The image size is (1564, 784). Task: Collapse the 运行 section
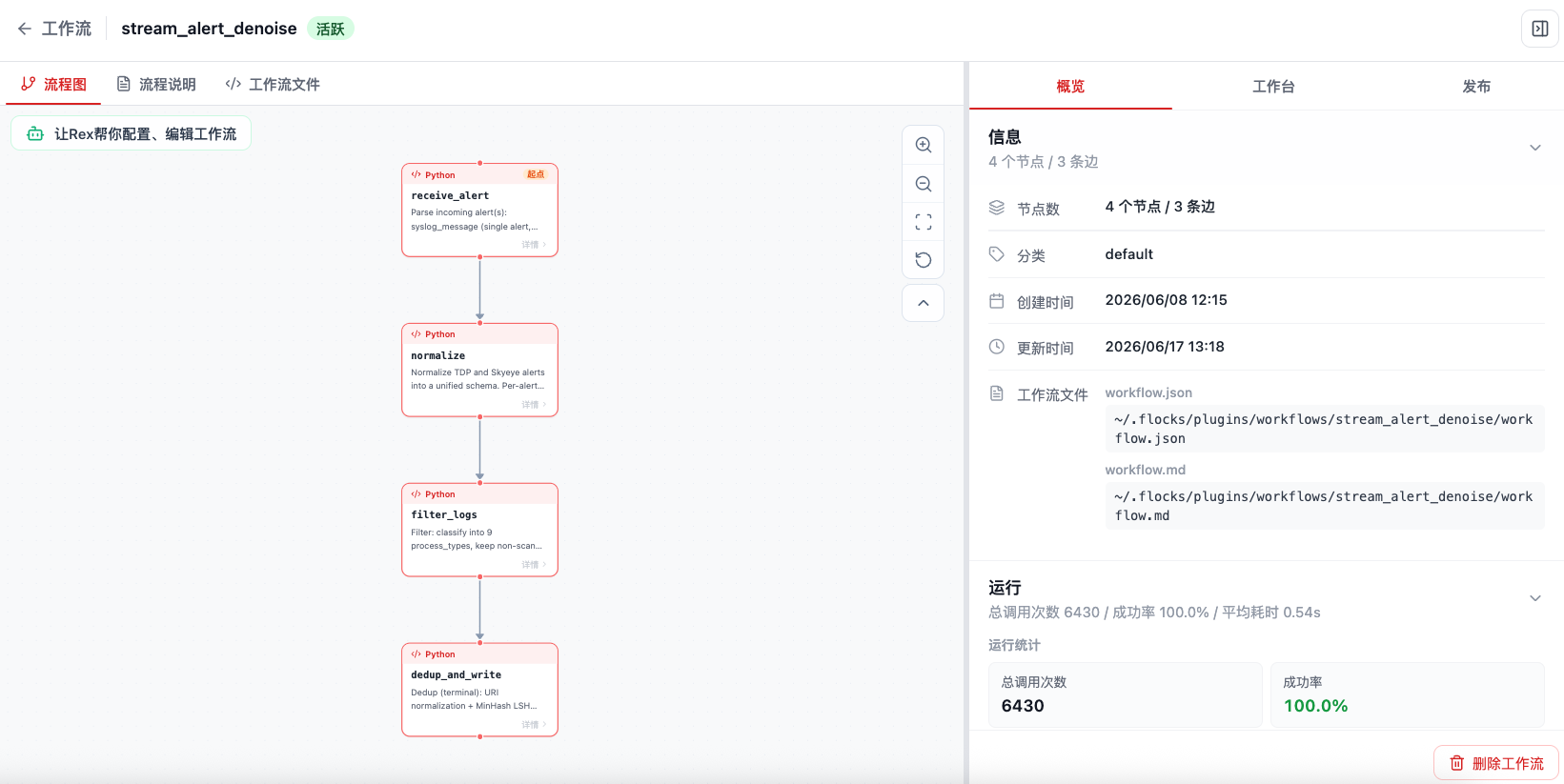[1535, 598]
